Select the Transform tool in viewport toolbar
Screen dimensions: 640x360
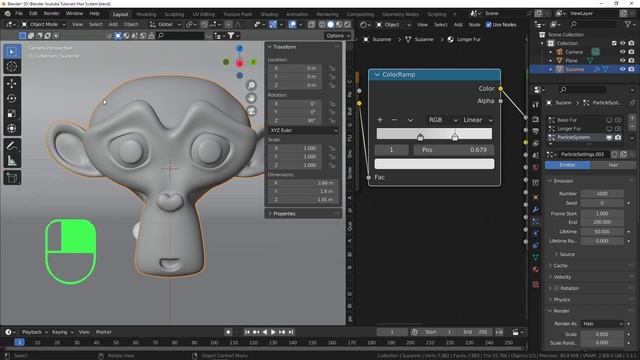(12, 129)
